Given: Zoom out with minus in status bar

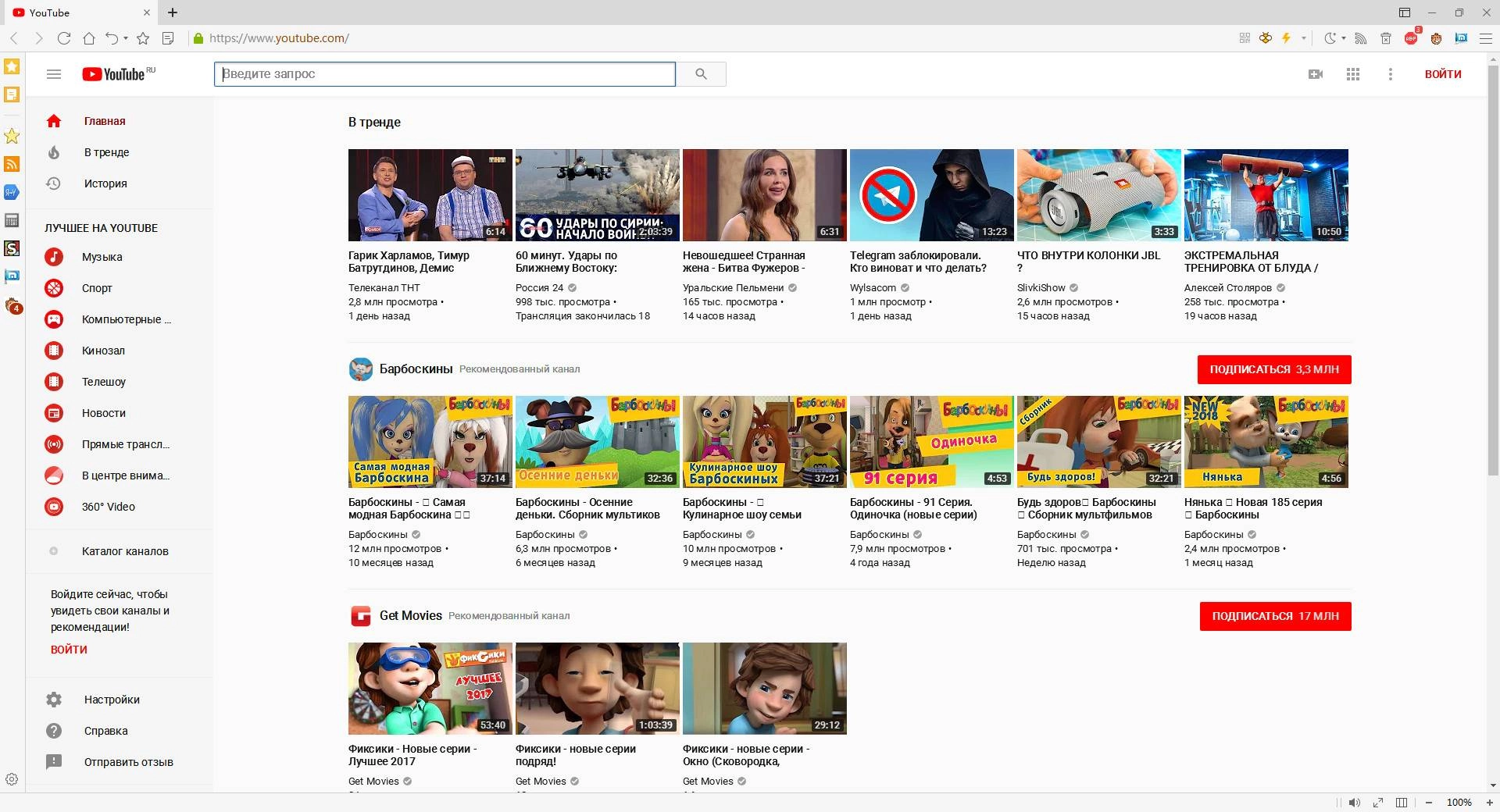Looking at the screenshot, I should pyautogui.click(x=1429, y=803).
